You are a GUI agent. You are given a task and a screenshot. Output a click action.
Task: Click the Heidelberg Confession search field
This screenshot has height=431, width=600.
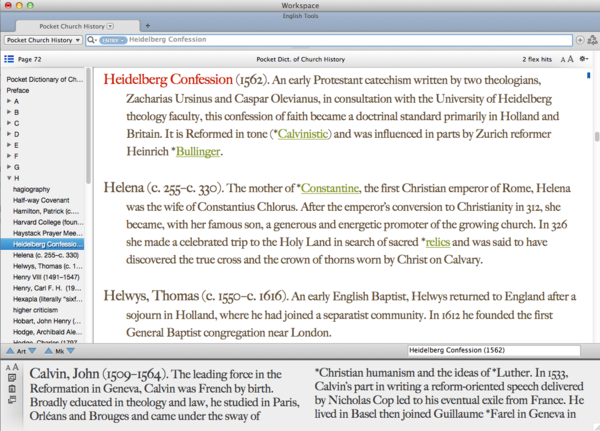click(329, 40)
